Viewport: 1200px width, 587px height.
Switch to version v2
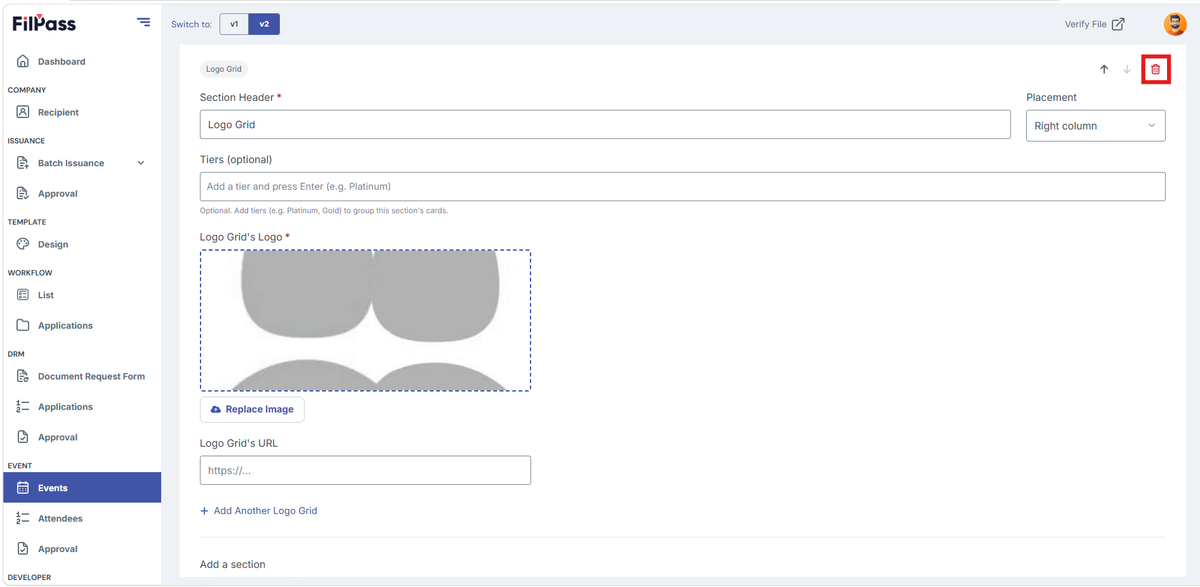264,24
